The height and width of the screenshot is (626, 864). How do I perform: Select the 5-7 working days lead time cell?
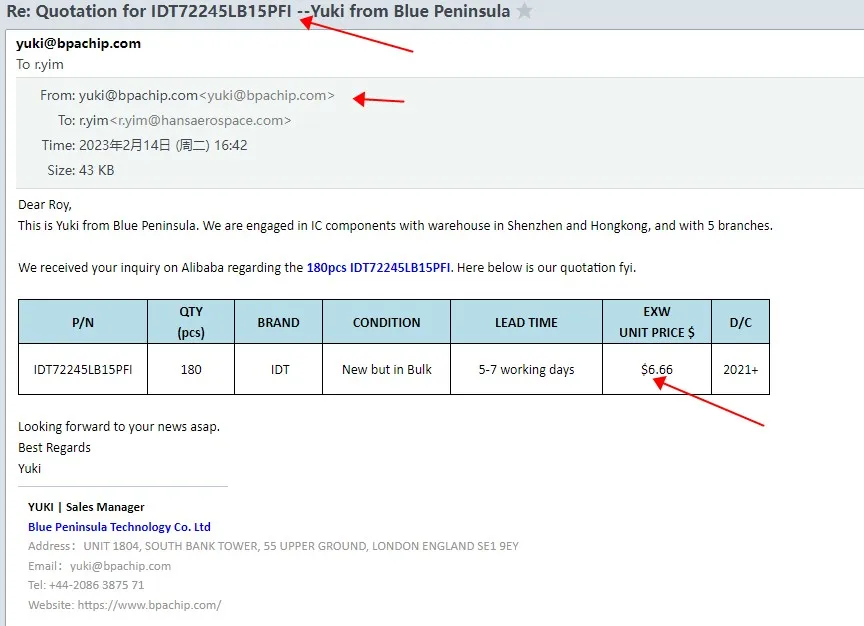click(526, 368)
